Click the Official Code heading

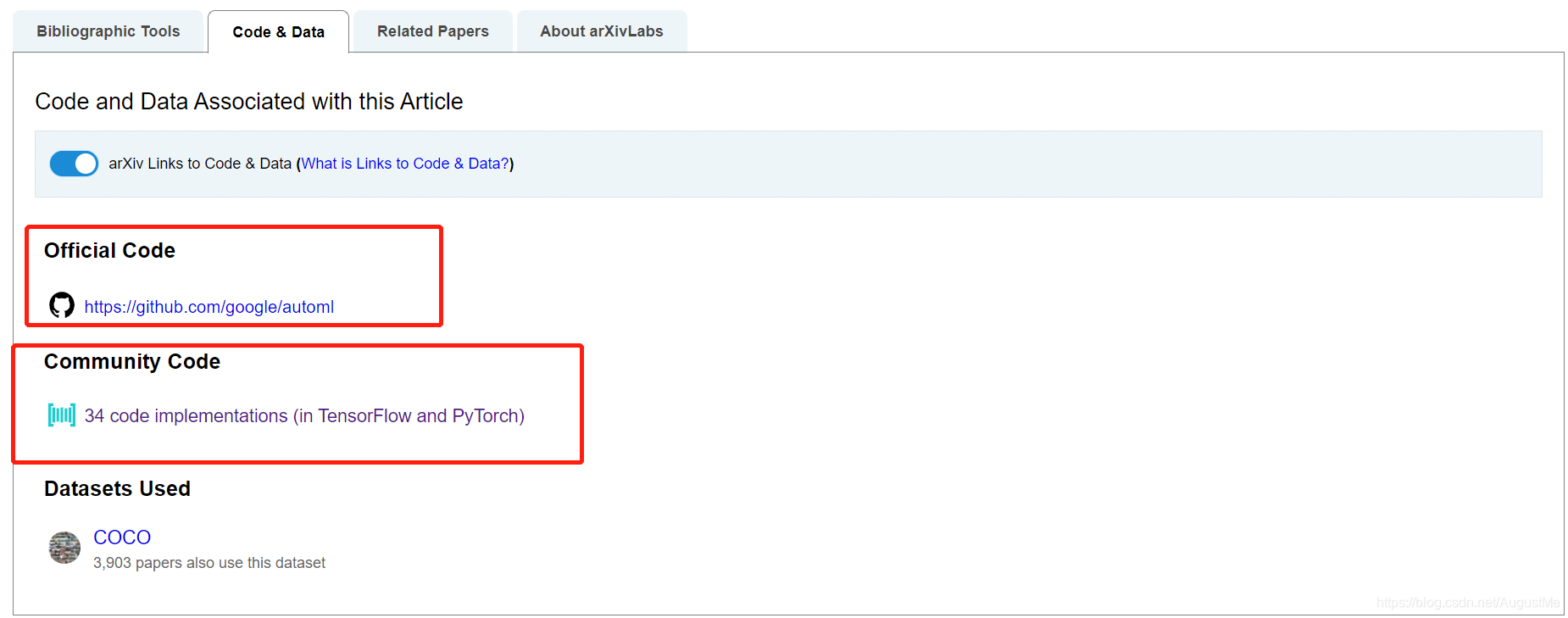(109, 251)
